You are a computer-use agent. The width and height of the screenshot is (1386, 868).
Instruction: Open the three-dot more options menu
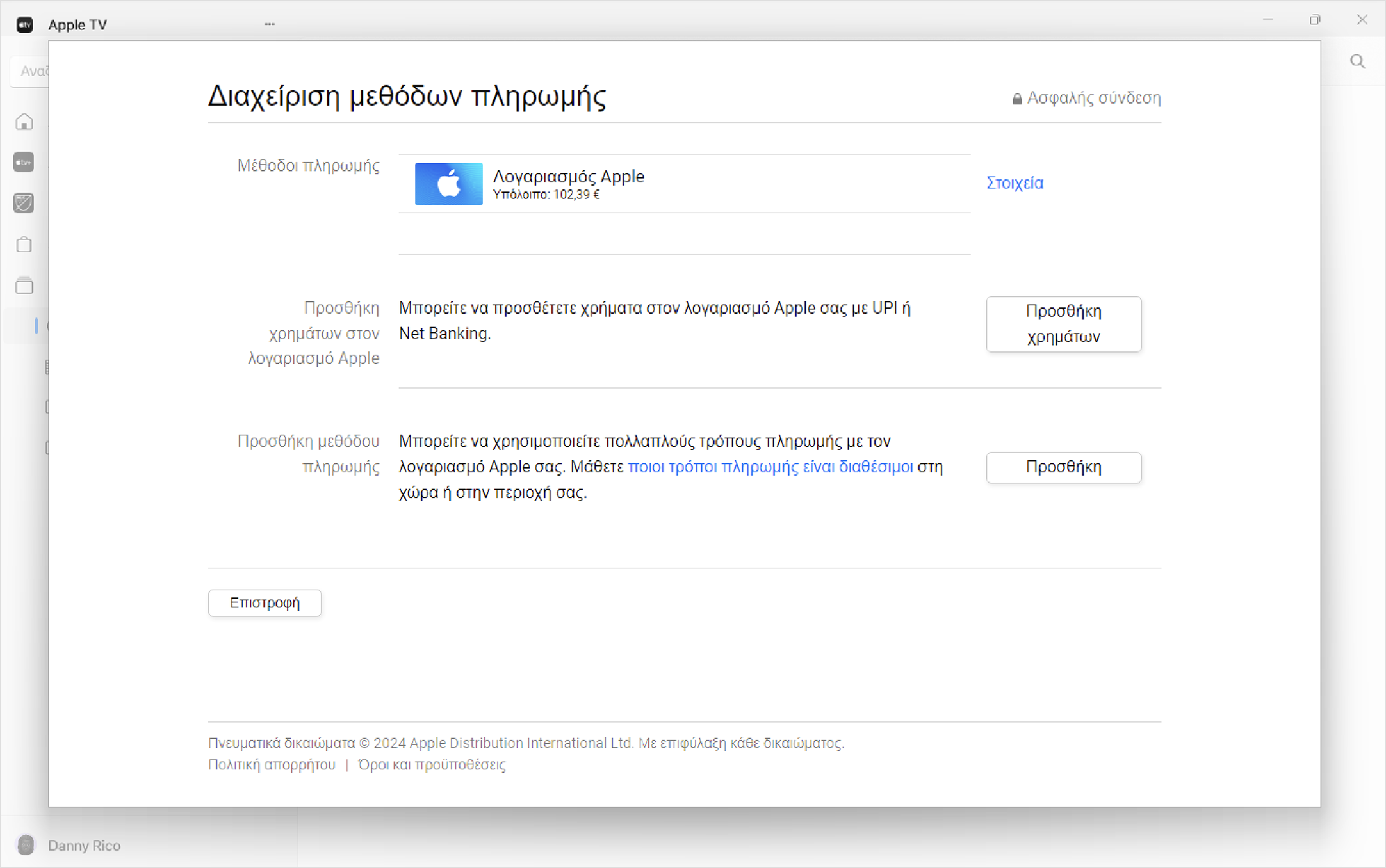click(x=270, y=24)
